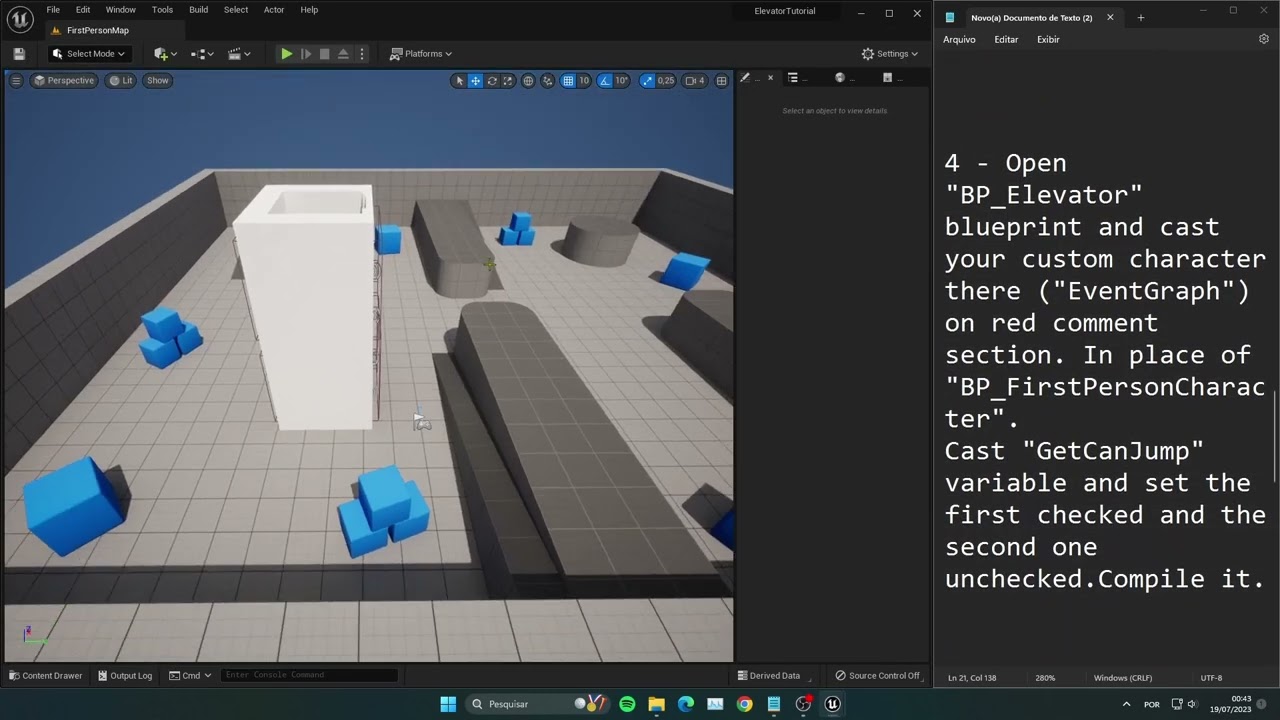Click Derived Data status button
The image size is (1280, 720).
point(769,676)
